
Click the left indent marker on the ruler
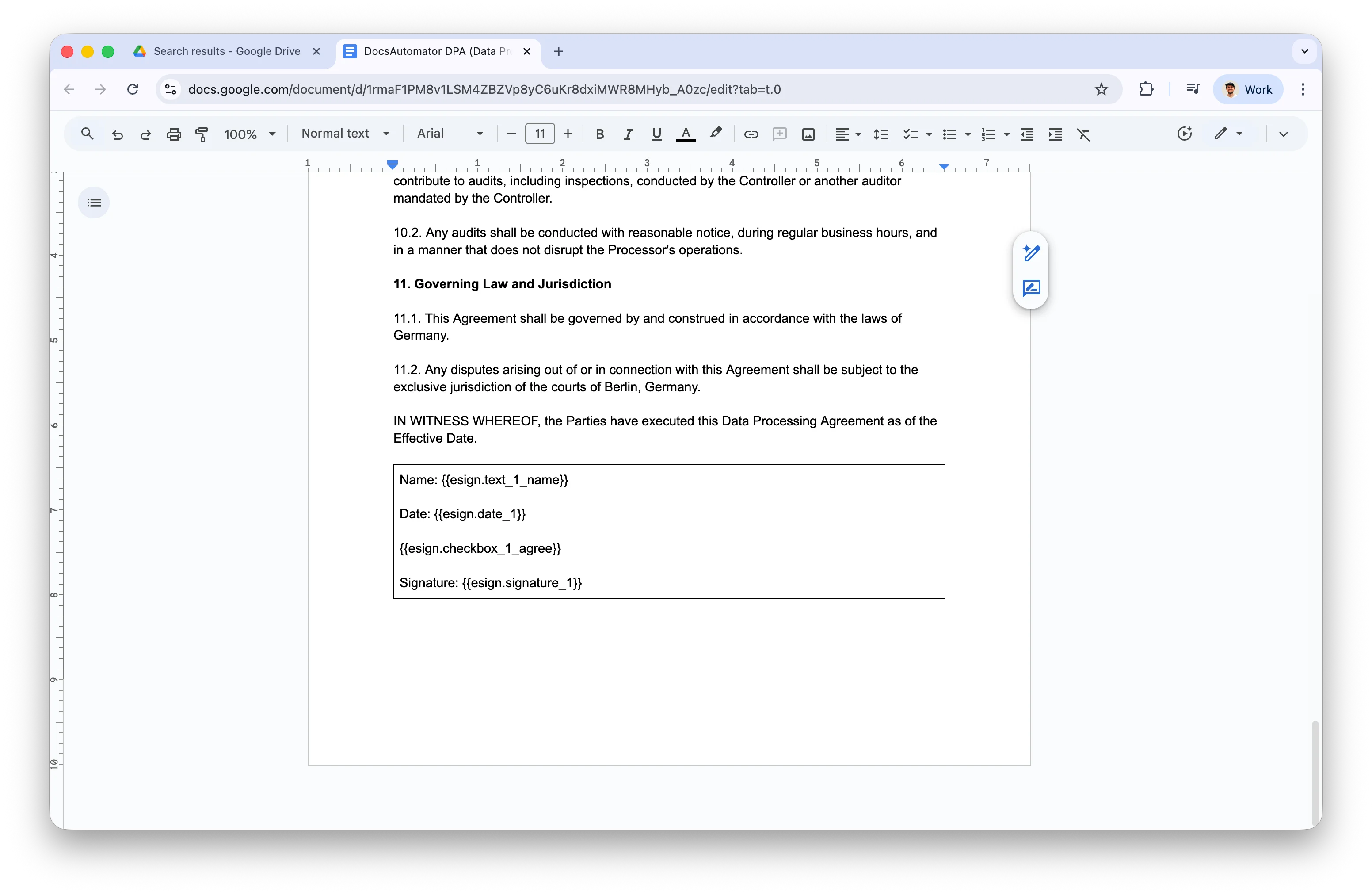[x=393, y=165]
